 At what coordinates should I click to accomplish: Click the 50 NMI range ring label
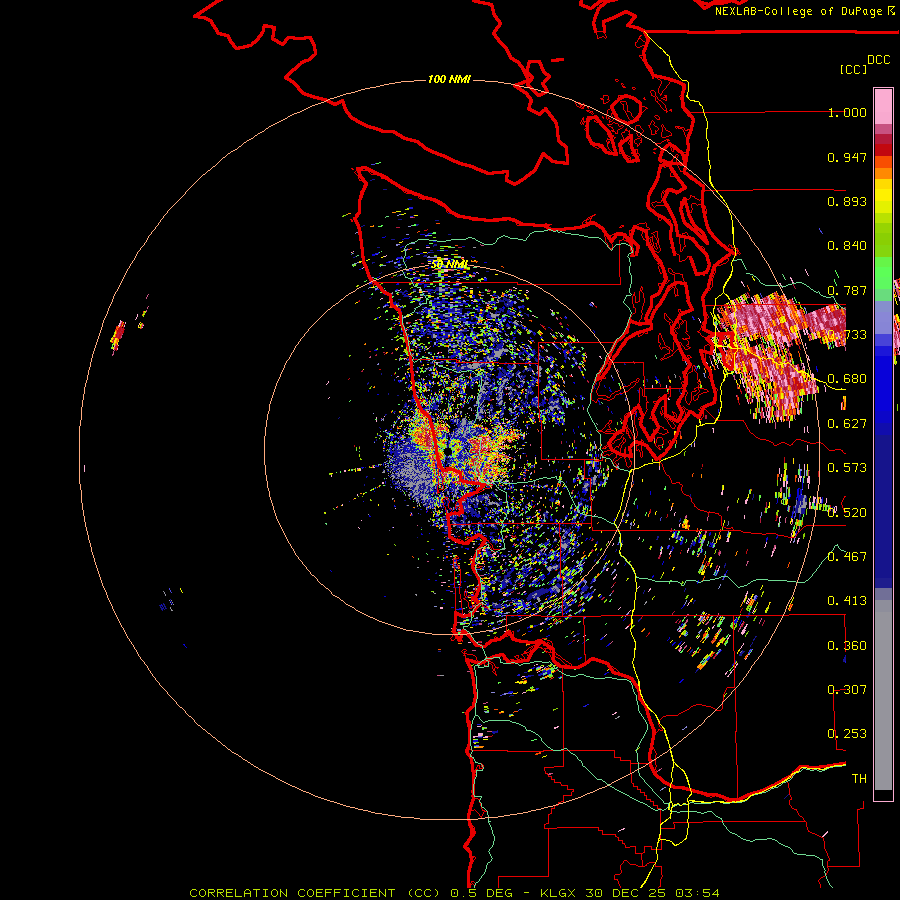(451, 265)
